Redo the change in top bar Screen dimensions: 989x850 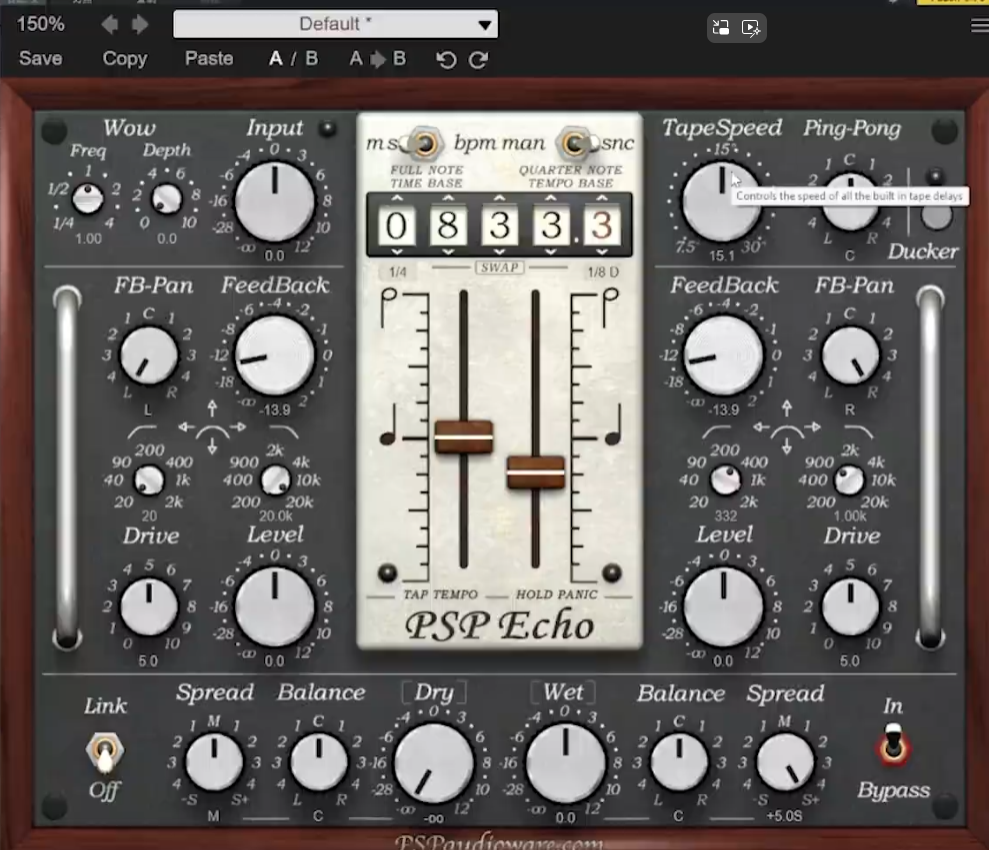479,60
